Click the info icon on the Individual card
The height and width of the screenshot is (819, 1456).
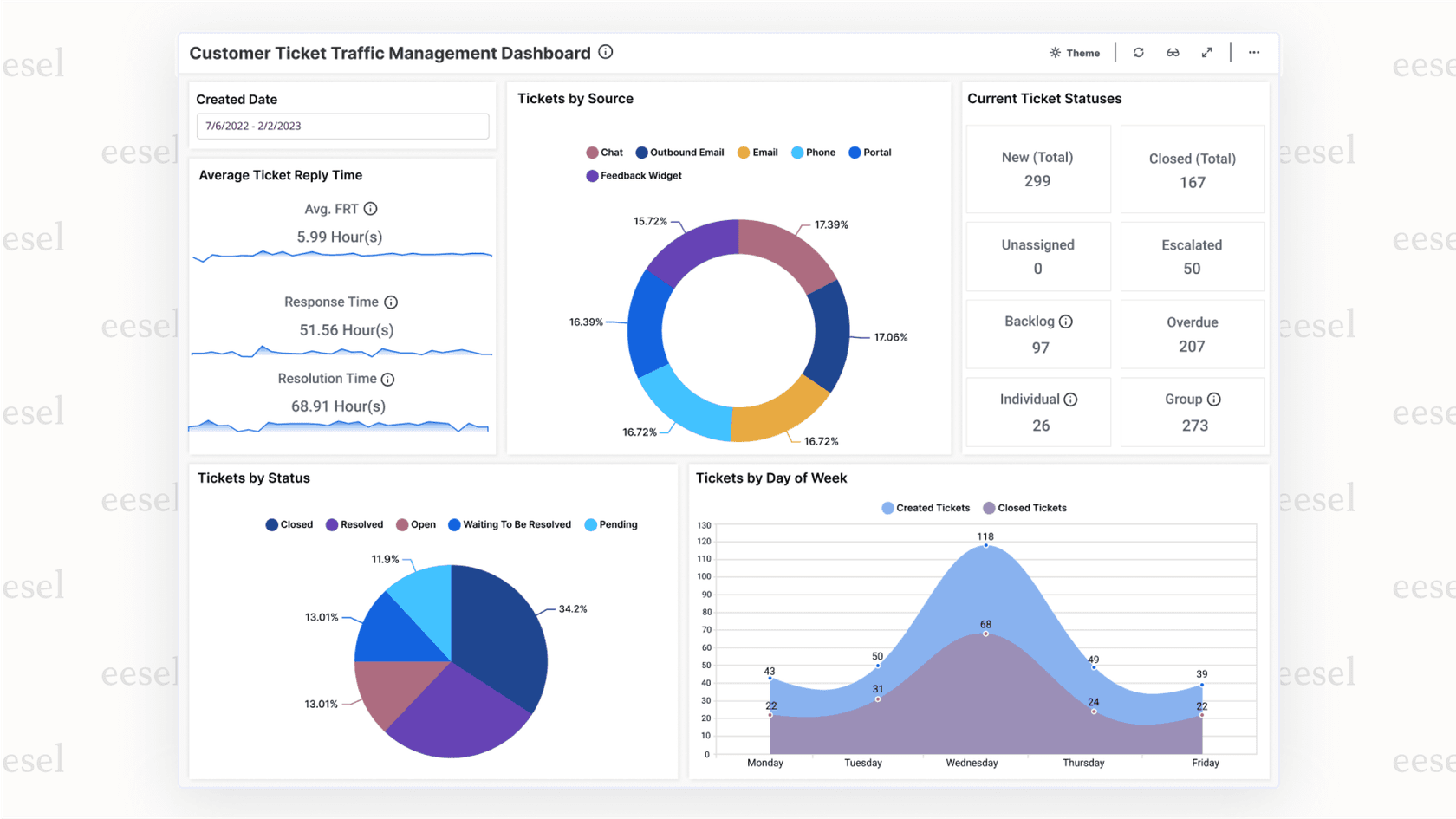[1070, 399]
